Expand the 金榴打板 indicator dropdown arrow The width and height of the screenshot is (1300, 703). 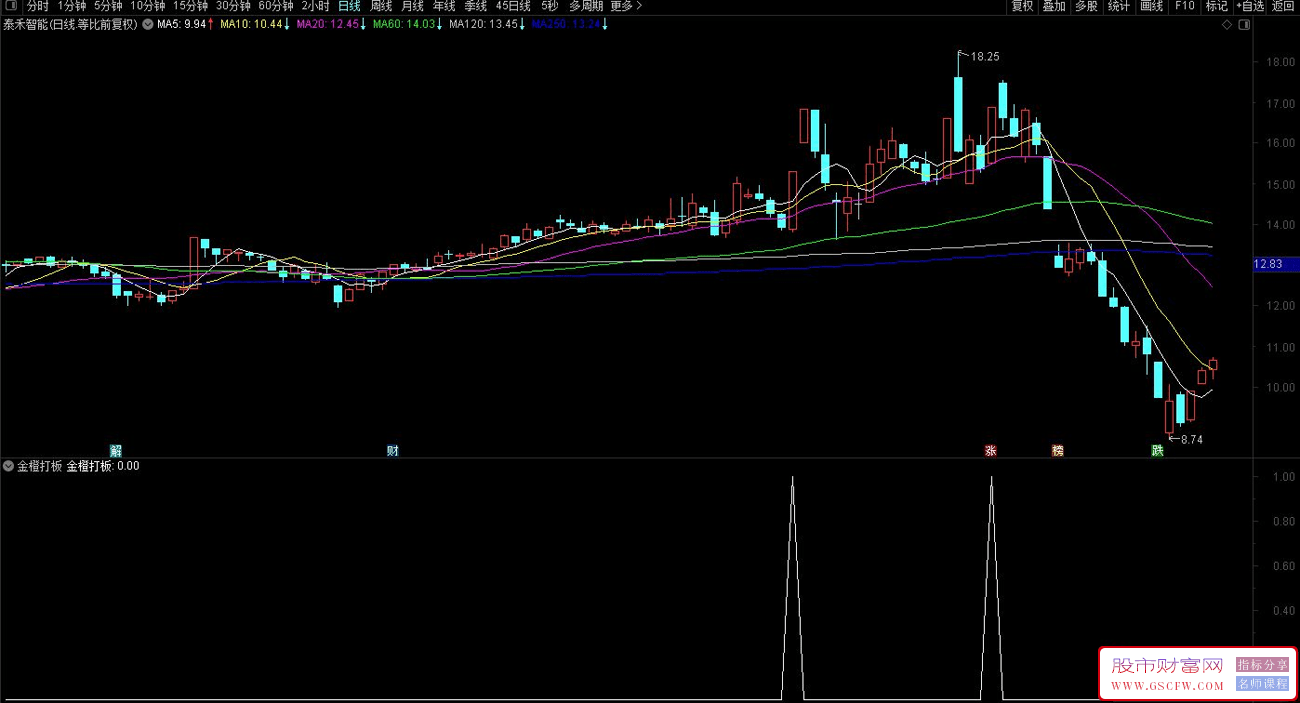[9, 465]
